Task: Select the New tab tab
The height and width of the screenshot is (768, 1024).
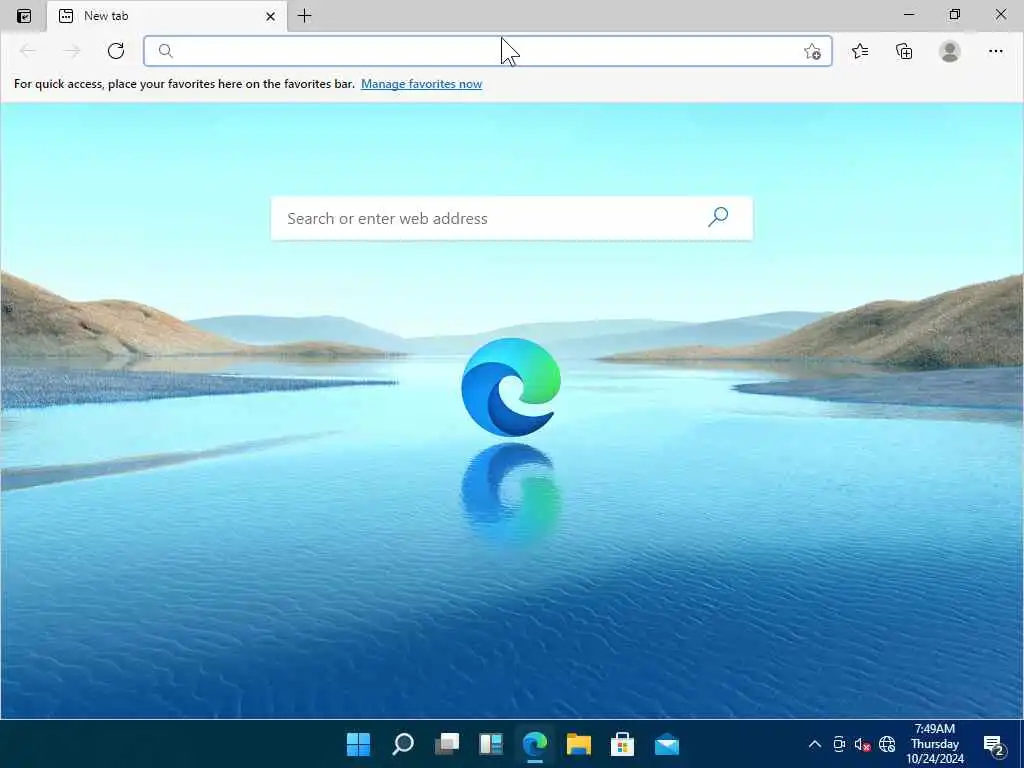Action: pos(167,16)
